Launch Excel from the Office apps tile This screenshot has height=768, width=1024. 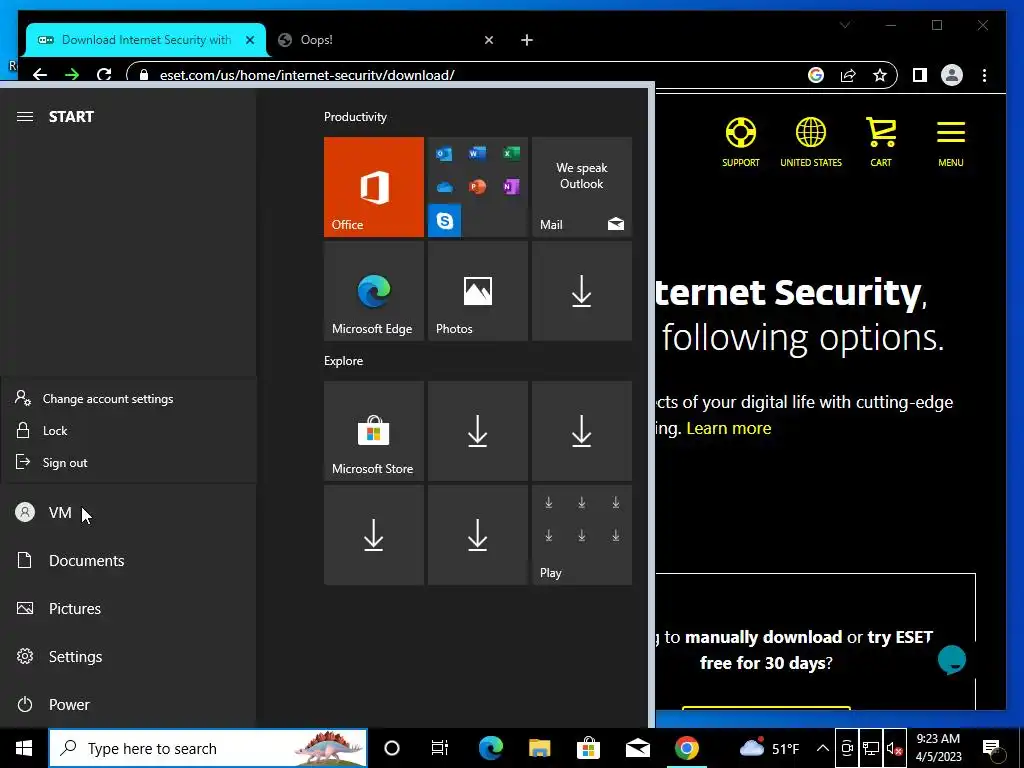(x=511, y=153)
